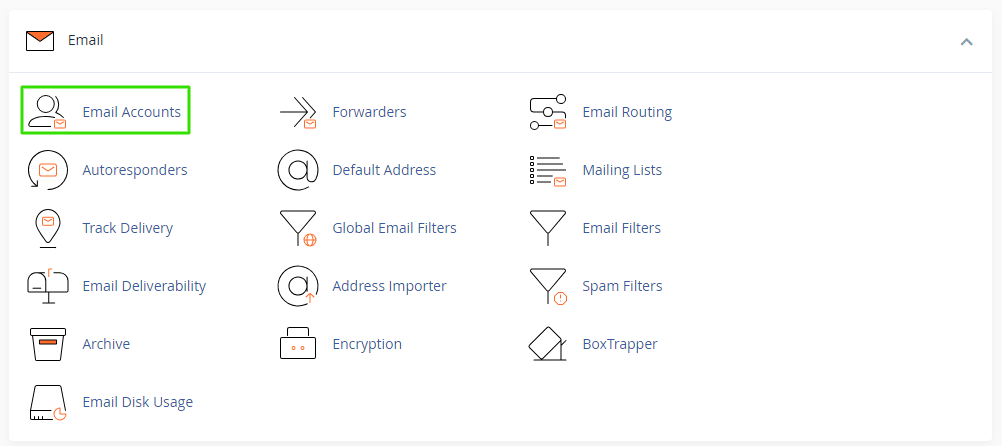Image resolution: width=1002 pixels, height=446 pixels.
Task: Click the Archive box icon
Action: pyautogui.click(x=47, y=344)
